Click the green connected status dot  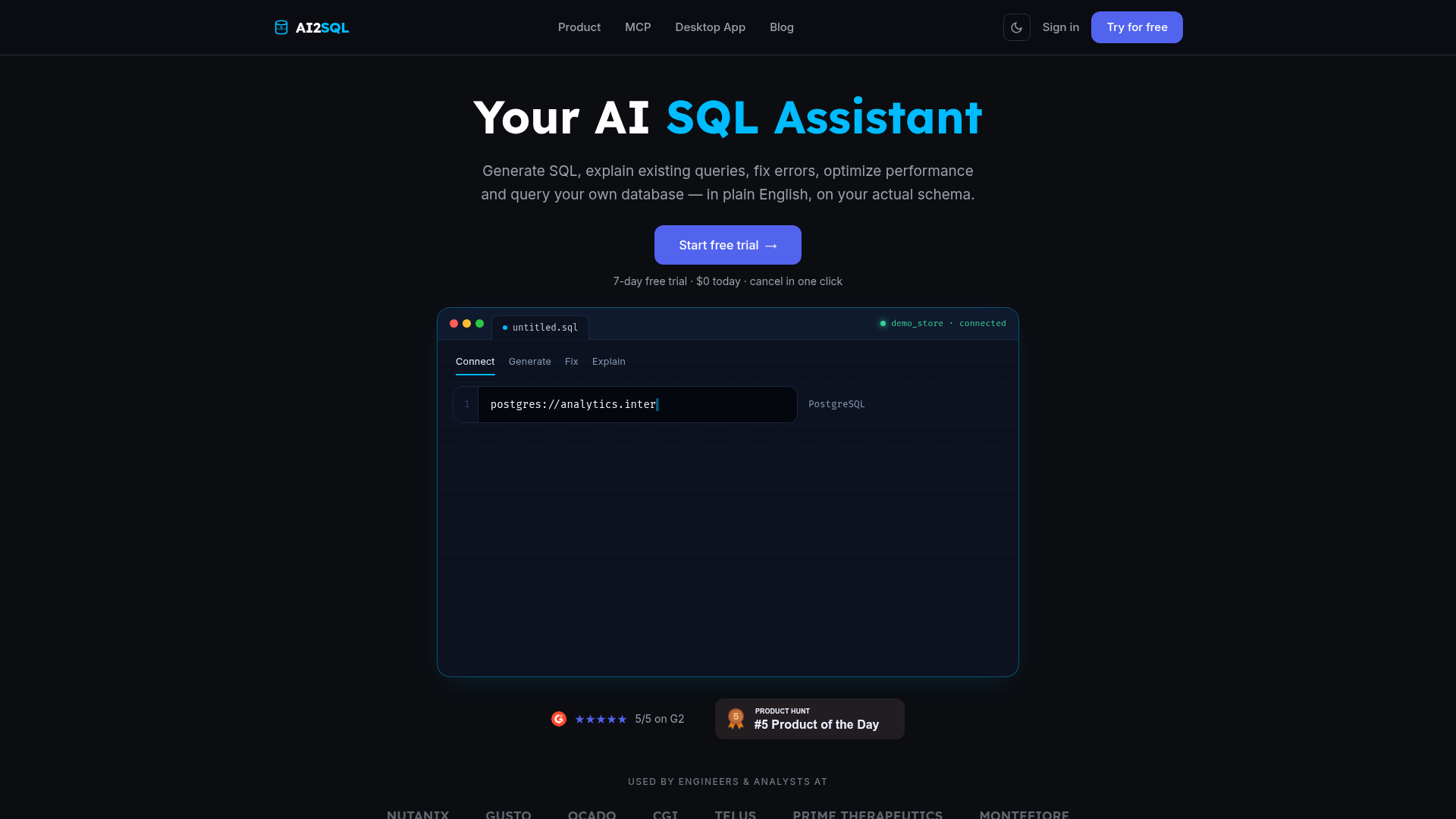click(x=883, y=323)
